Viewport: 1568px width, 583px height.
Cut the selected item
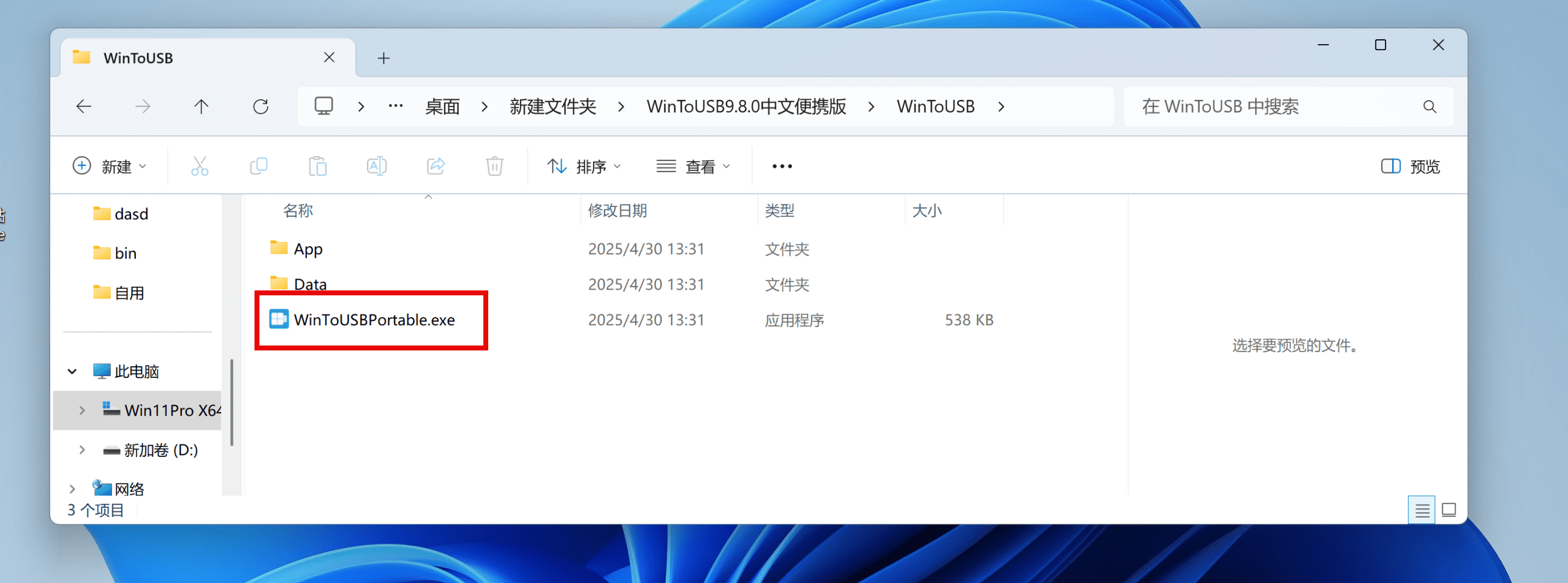tap(200, 166)
